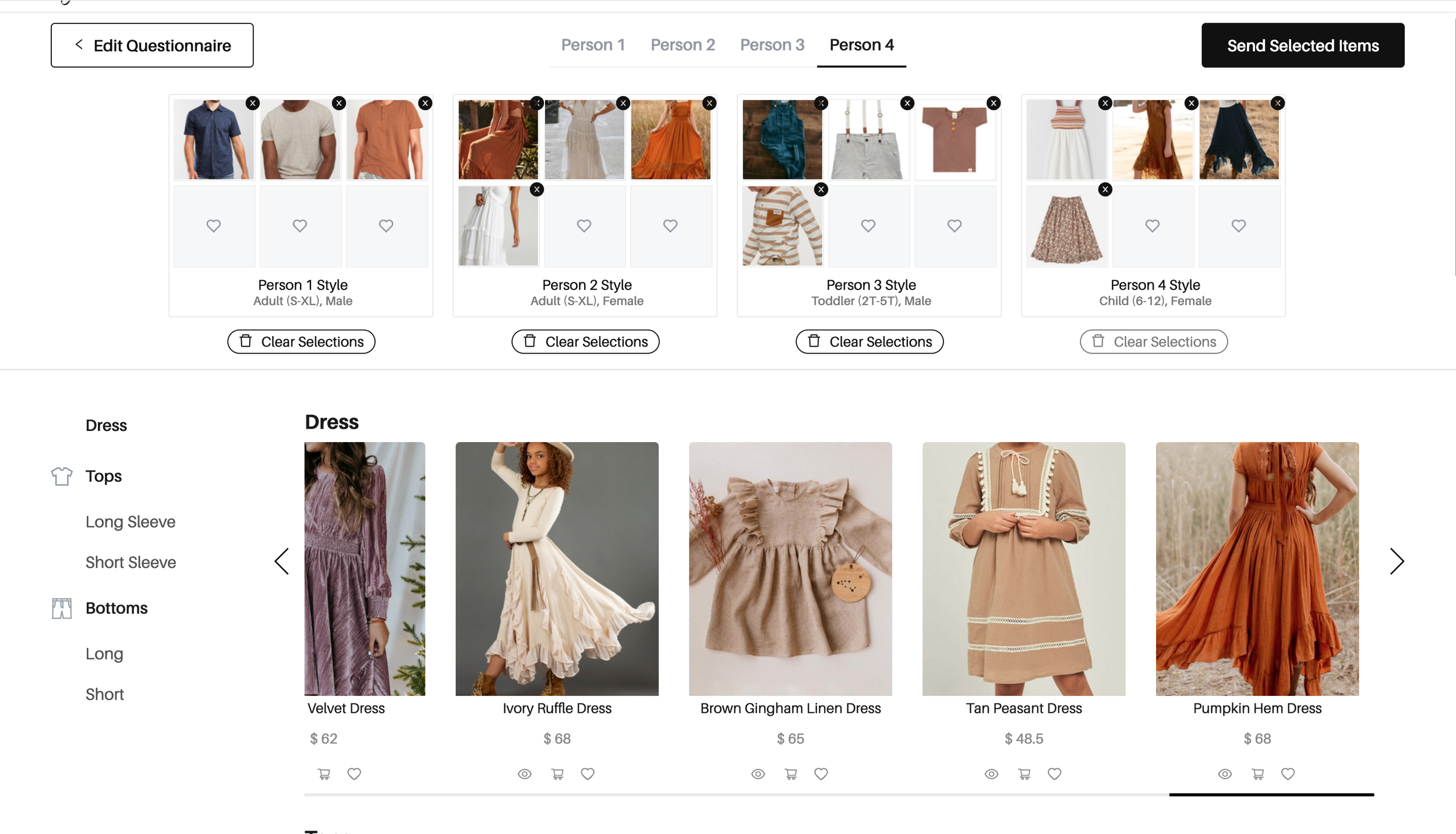
Task: Remove navy shirt from Person 1 Style
Action: pos(253,103)
